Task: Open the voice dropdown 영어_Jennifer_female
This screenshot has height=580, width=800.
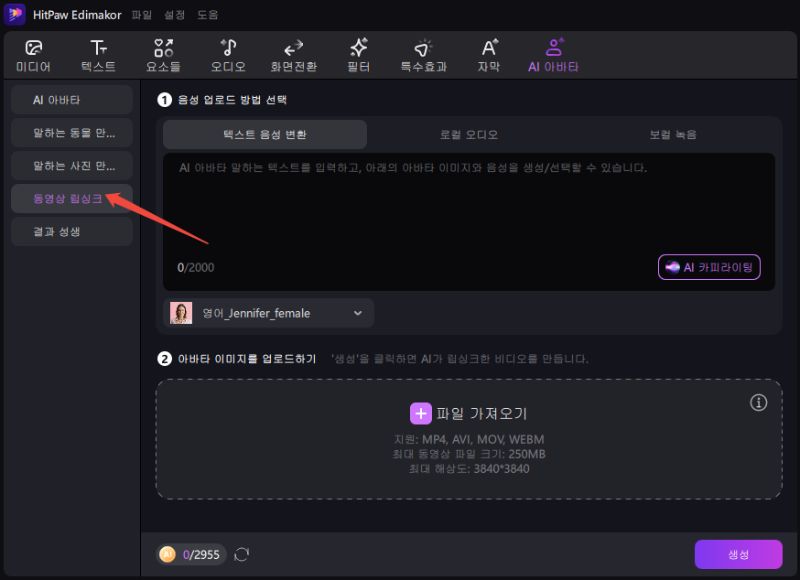Action: (x=268, y=313)
